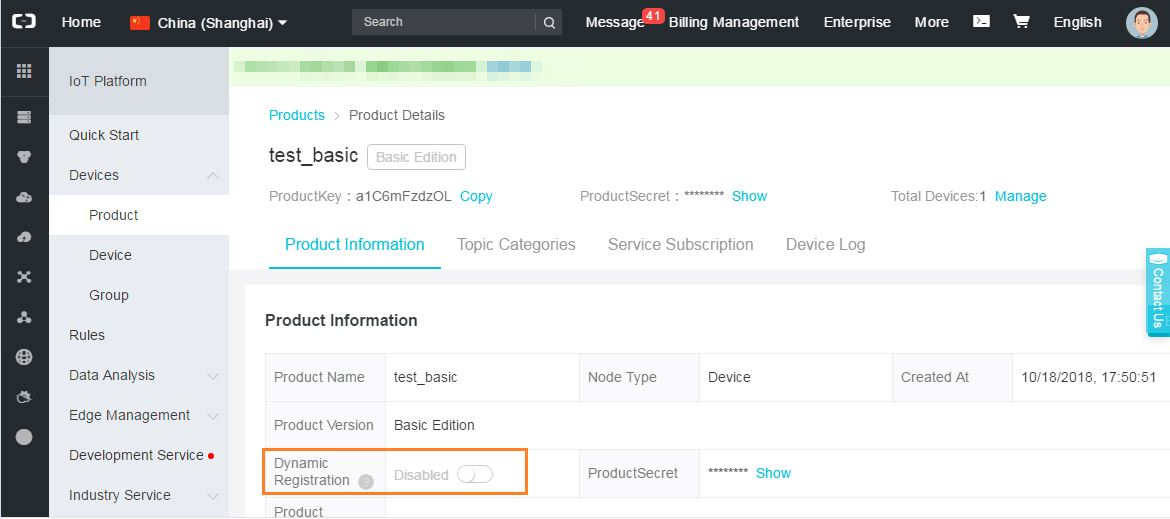
Task: Click the server stack sidebar icon
Action: (24, 117)
